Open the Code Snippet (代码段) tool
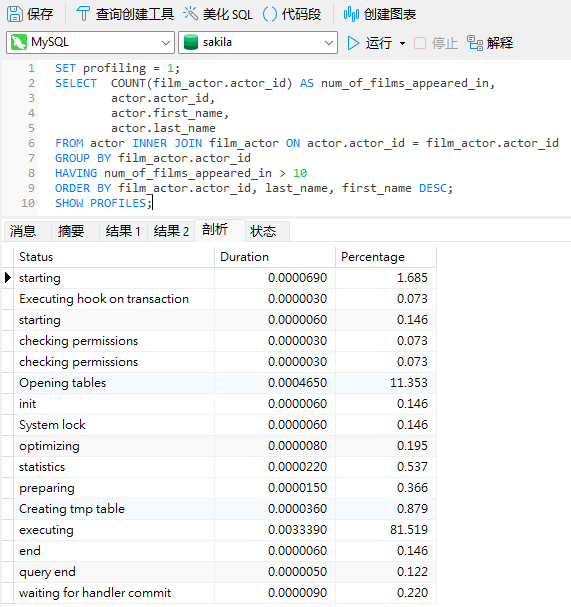Image resolution: width=571 pixels, height=607 pixels. (x=292, y=14)
